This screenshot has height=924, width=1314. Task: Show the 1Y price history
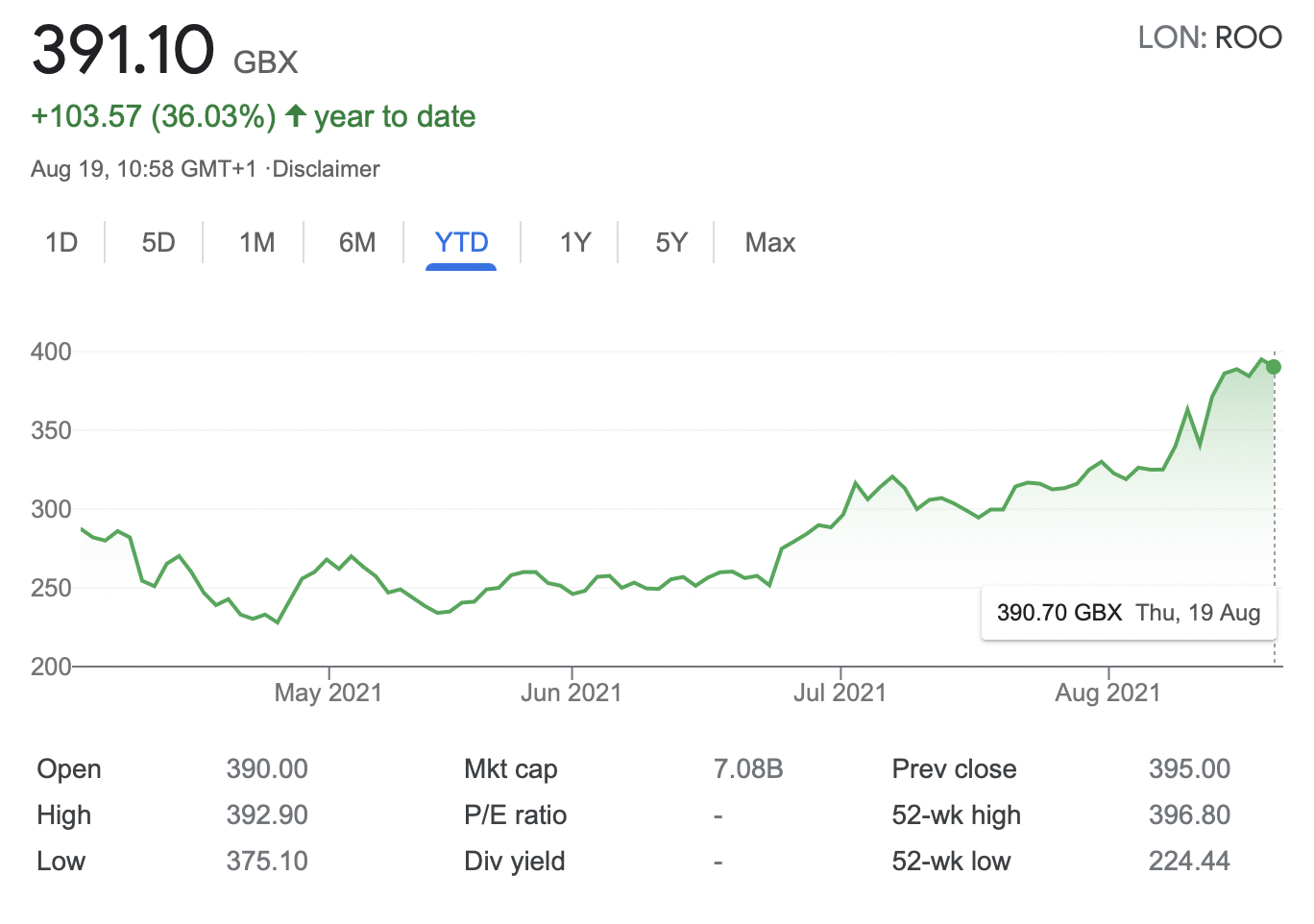coord(575,242)
